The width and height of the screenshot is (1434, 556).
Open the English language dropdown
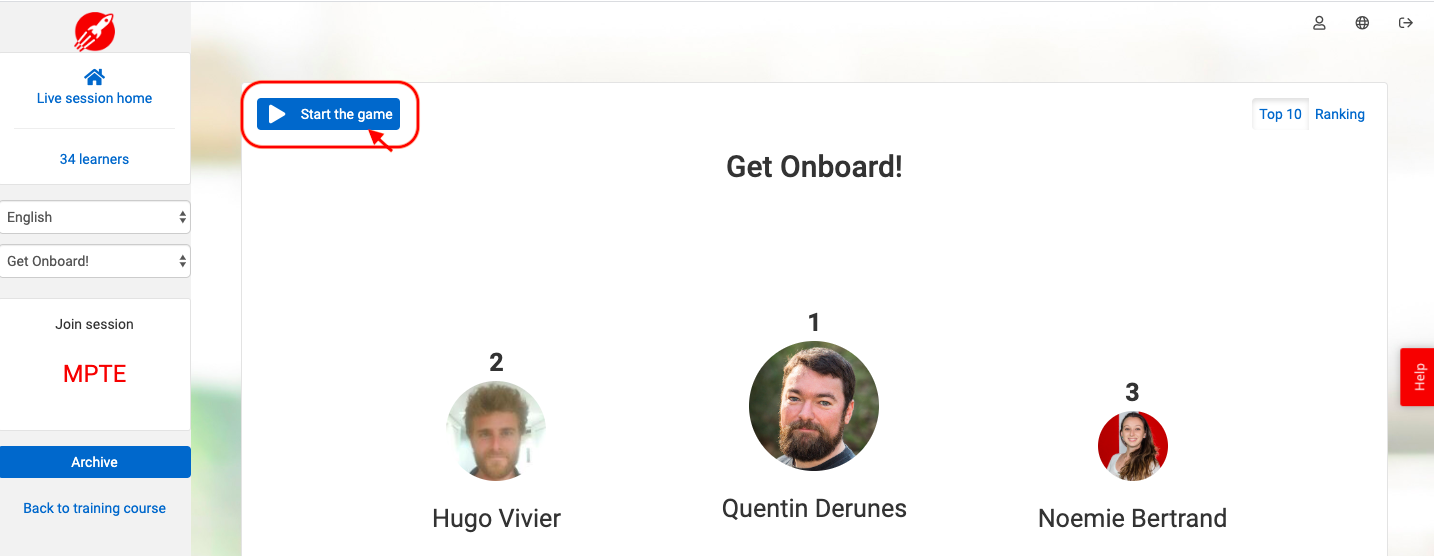(95, 217)
